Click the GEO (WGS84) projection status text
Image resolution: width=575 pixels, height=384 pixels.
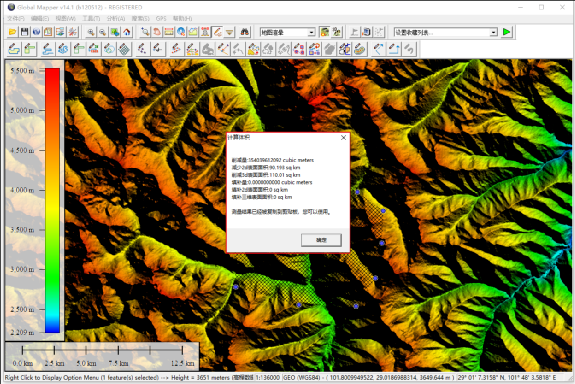pos(303,377)
